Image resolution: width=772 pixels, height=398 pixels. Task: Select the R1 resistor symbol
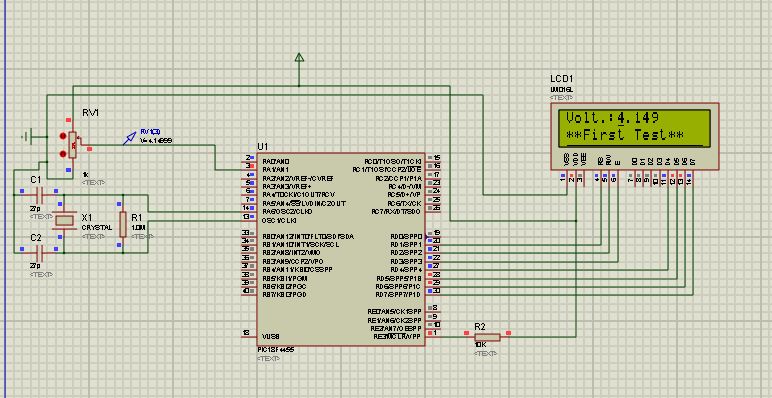[123, 225]
